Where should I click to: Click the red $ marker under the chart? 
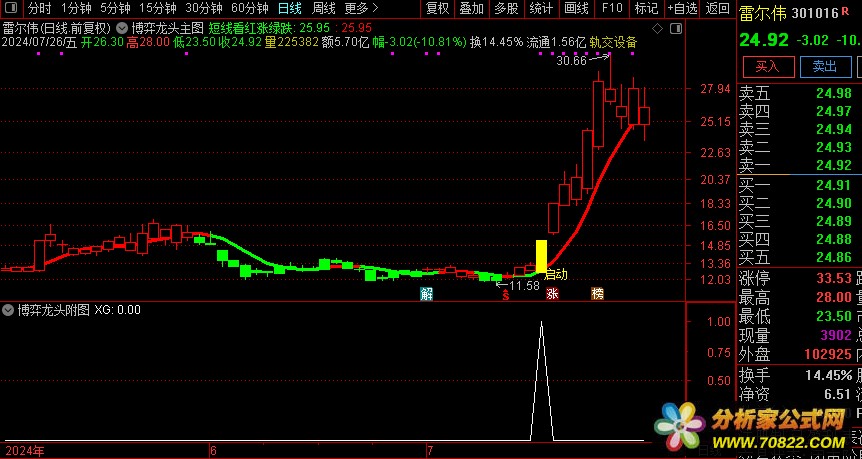tap(506, 295)
